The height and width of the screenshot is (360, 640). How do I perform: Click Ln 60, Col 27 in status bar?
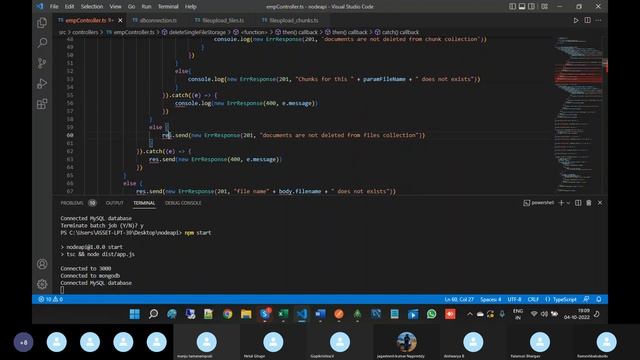459,299
